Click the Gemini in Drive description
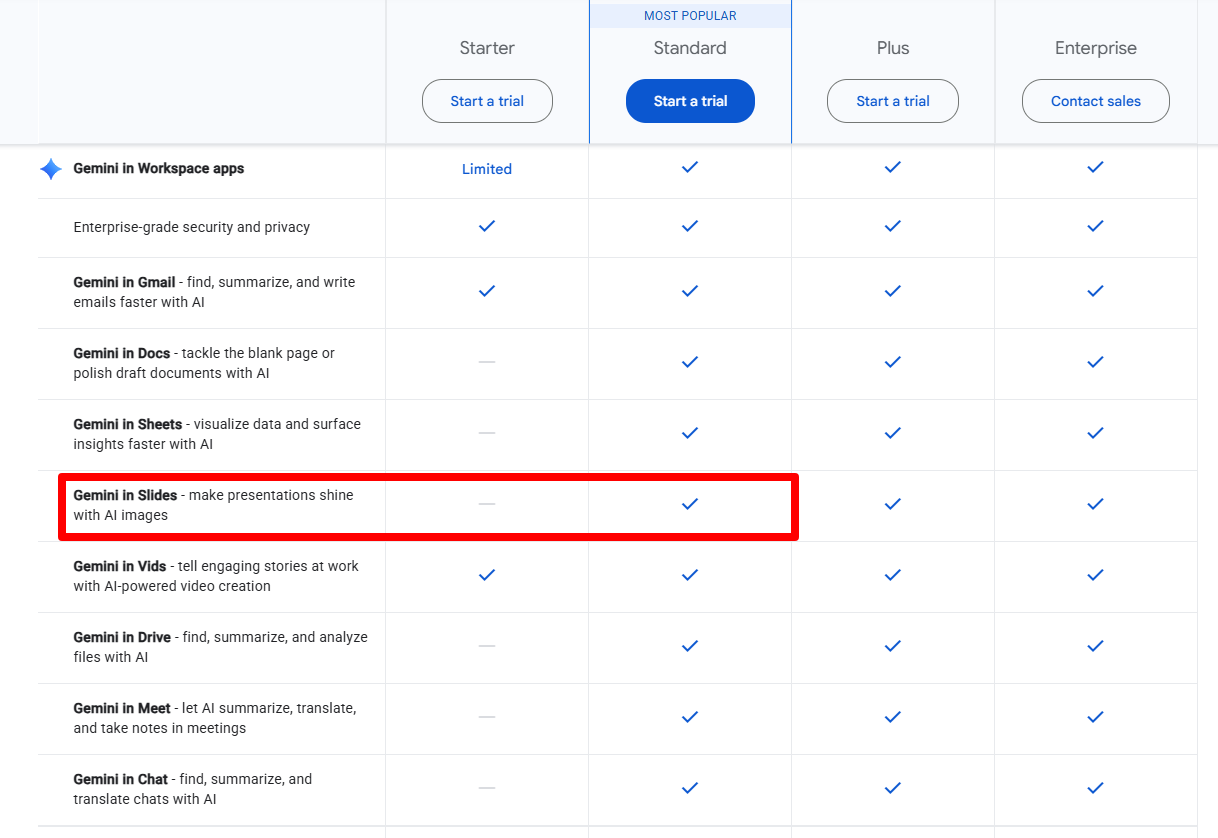The width and height of the screenshot is (1218, 838). pyautogui.click(x=220, y=647)
